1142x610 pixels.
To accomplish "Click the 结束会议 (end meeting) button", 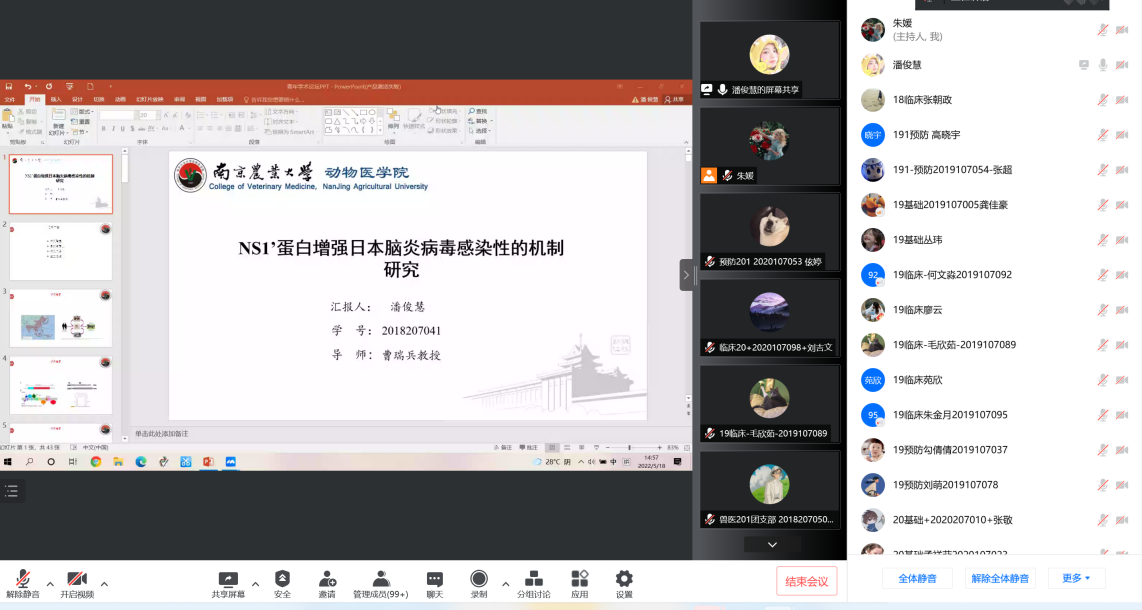I will point(806,581).
